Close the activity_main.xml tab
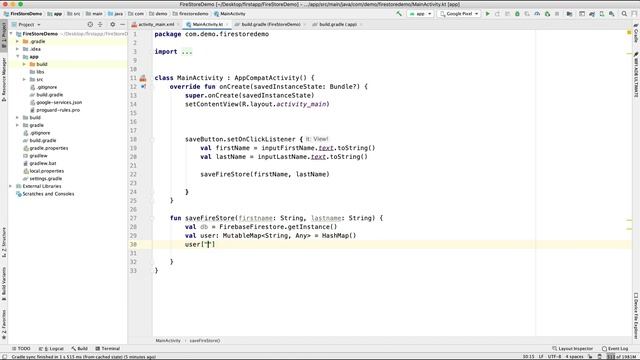 [178, 24]
